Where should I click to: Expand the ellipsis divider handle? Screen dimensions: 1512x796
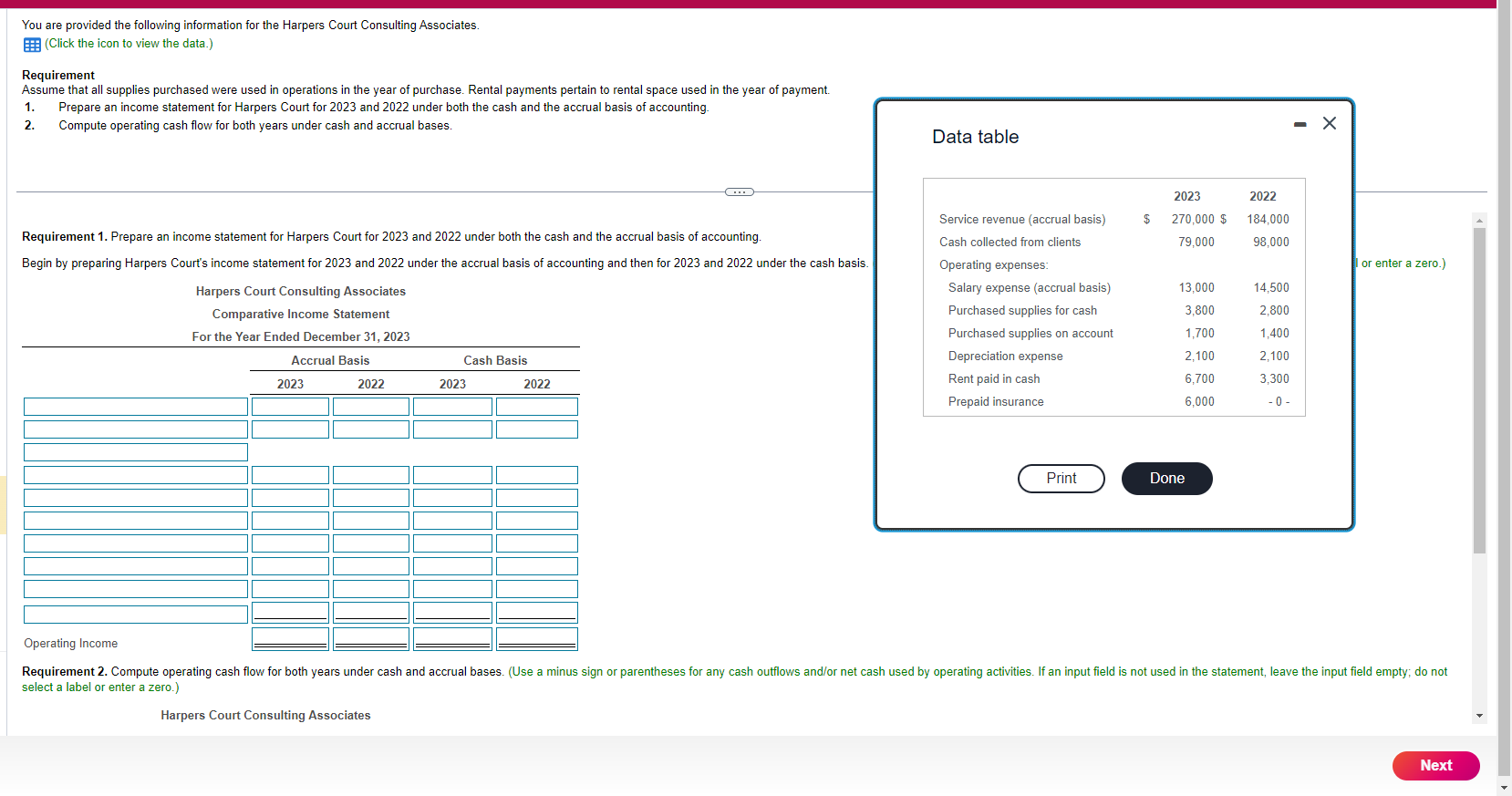tap(740, 191)
